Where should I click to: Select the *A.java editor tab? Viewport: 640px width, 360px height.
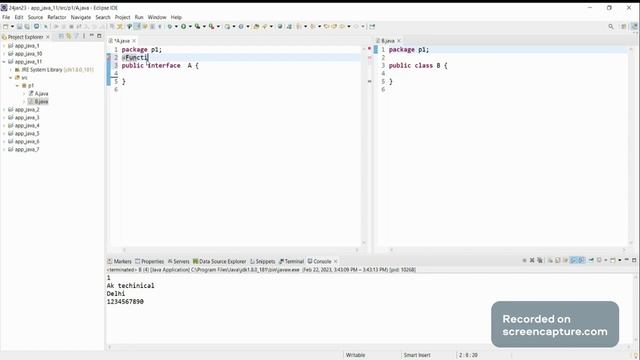(x=122, y=41)
